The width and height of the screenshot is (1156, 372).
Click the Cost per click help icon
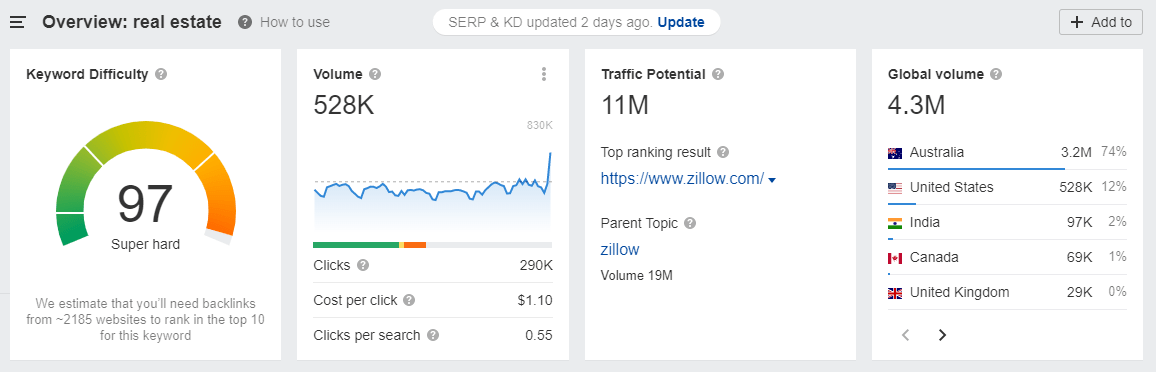(x=409, y=301)
